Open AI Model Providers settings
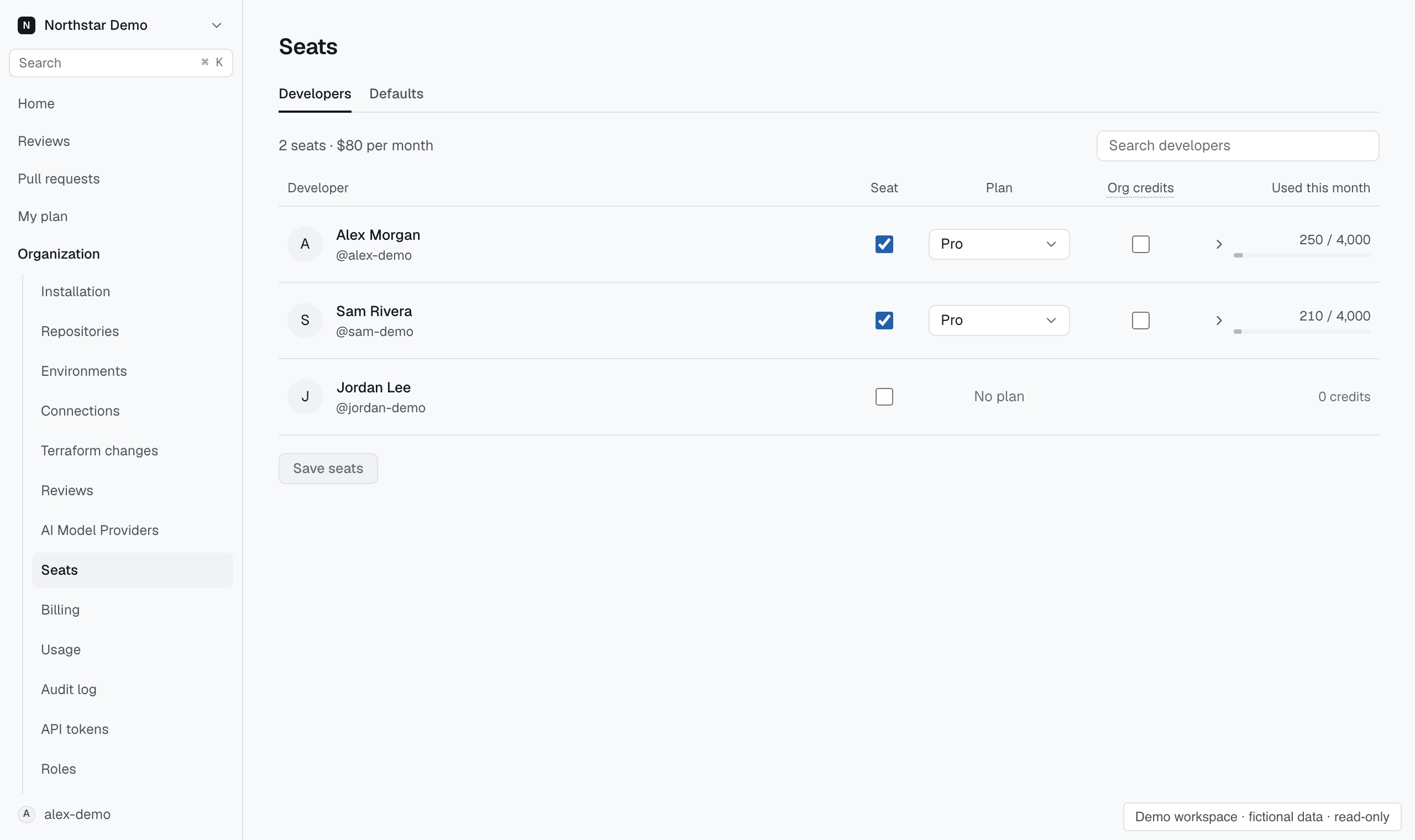This screenshot has height=840, width=1415. point(99,531)
